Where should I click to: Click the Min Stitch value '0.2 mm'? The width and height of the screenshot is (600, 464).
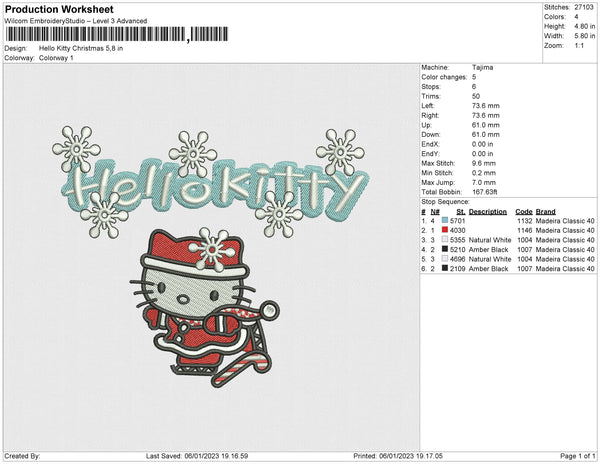click(x=484, y=173)
